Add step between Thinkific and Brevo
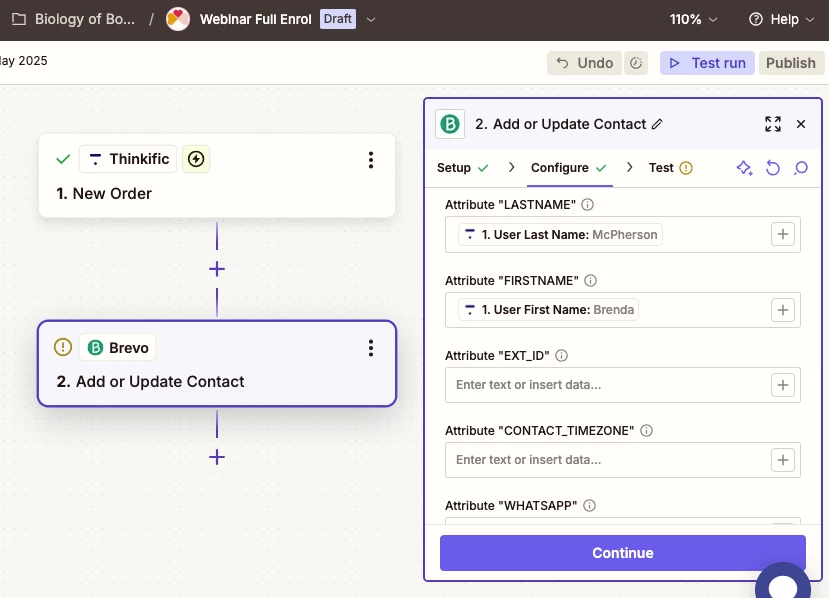The image size is (829, 598). point(217,269)
